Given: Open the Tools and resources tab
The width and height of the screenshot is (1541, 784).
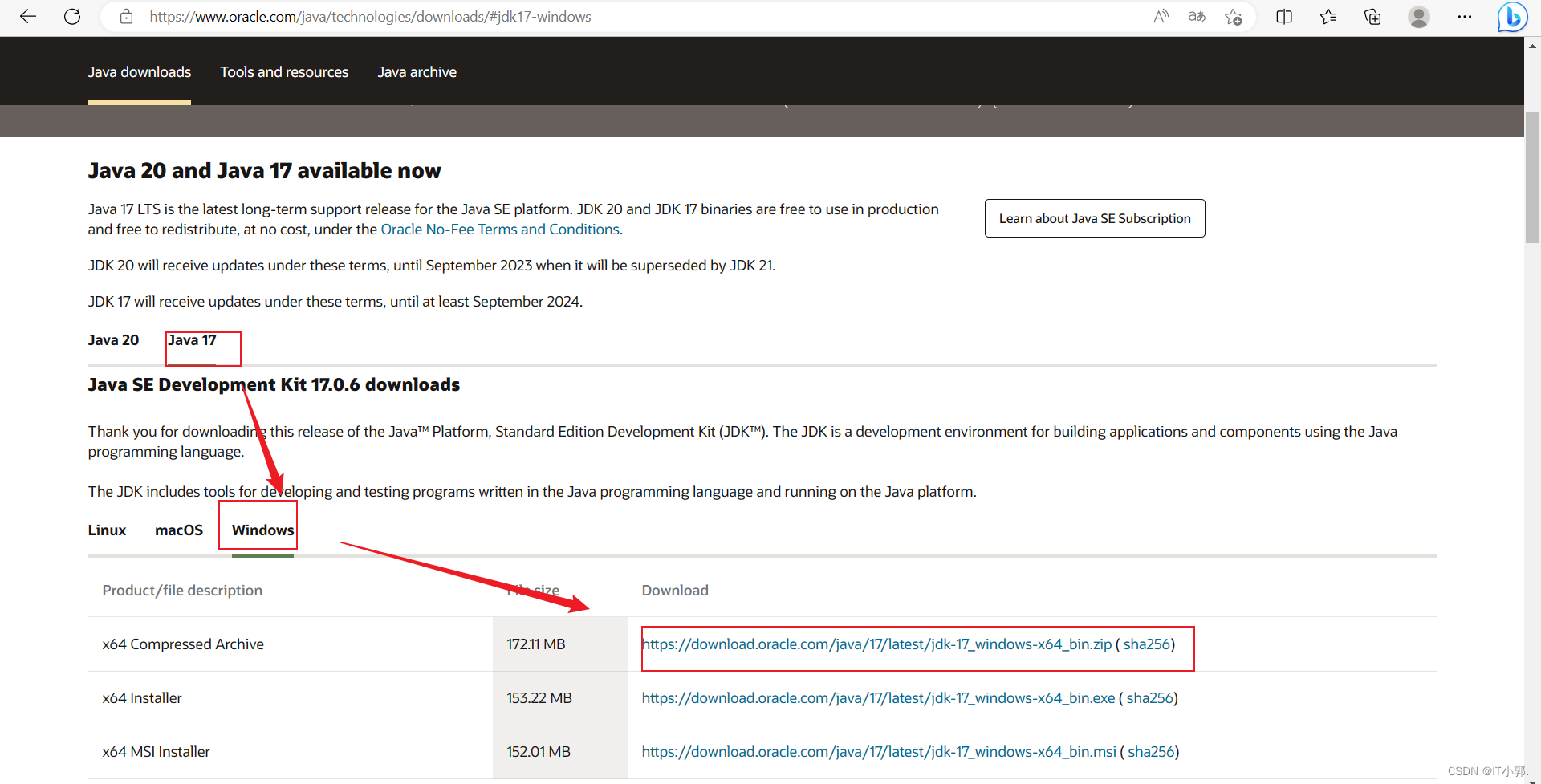Looking at the screenshot, I should [284, 71].
